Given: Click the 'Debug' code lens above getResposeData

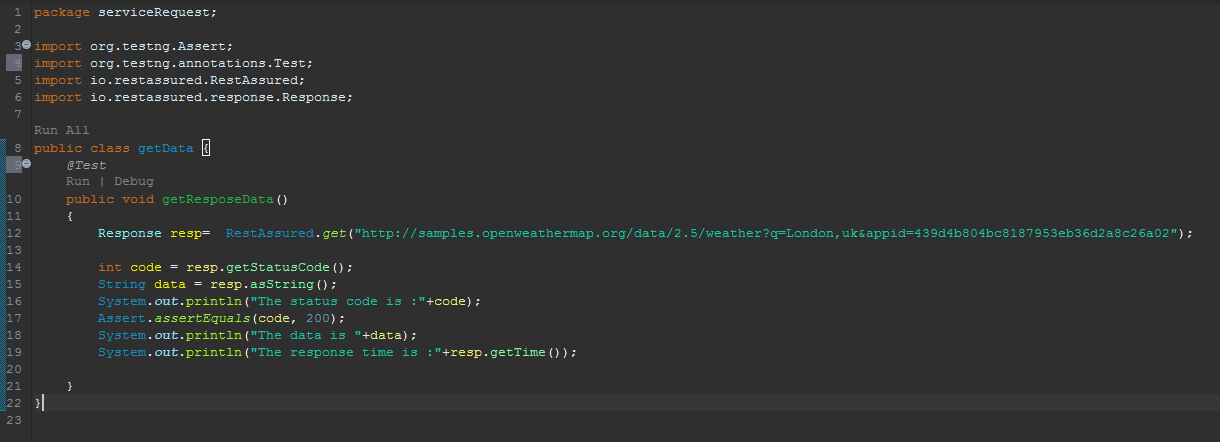Looking at the screenshot, I should coord(134,182).
